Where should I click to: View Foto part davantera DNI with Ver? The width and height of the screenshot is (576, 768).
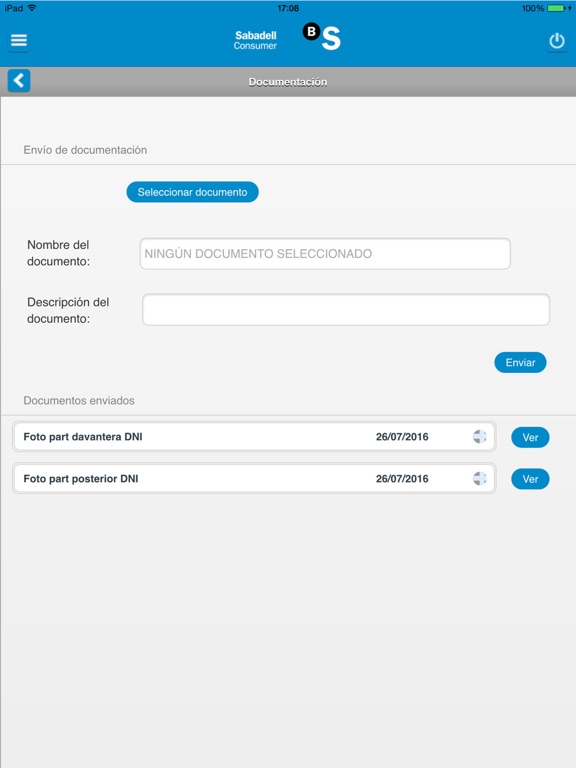pyautogui.click(x=530, y=437)
